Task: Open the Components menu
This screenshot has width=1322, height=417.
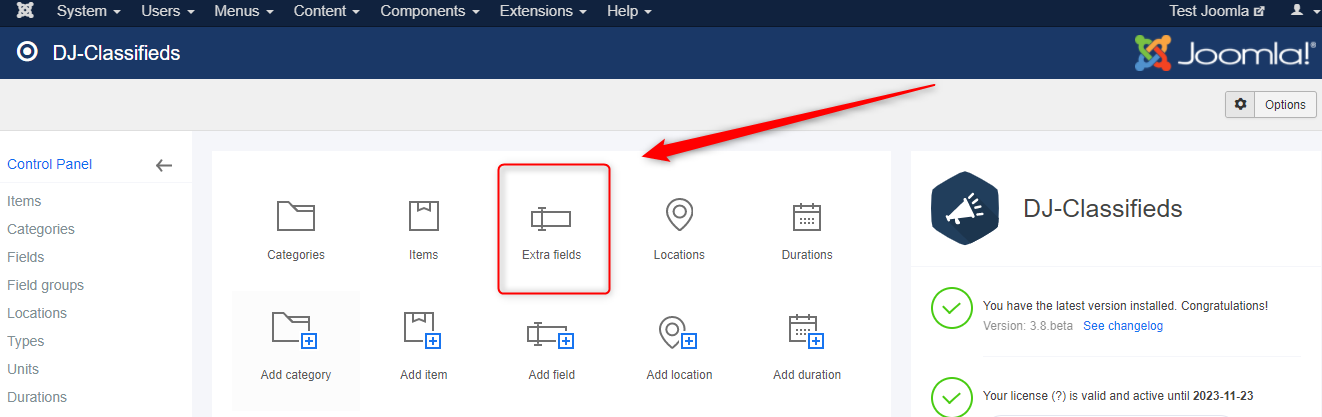Action: (x=430, y=11)
